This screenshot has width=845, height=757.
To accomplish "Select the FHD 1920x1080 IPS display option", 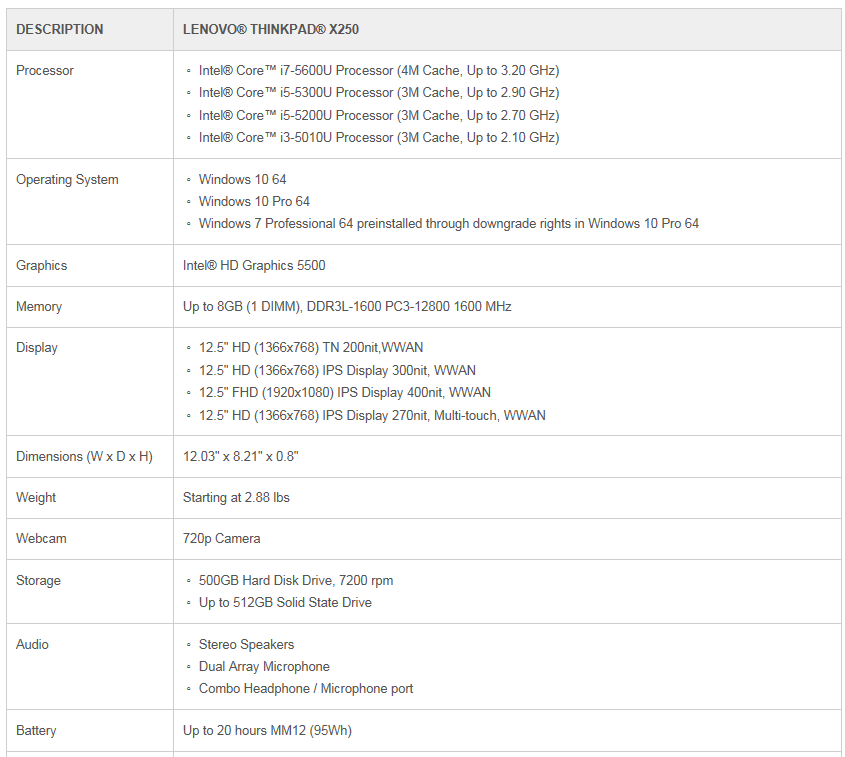I will click(x=345, y=392).
